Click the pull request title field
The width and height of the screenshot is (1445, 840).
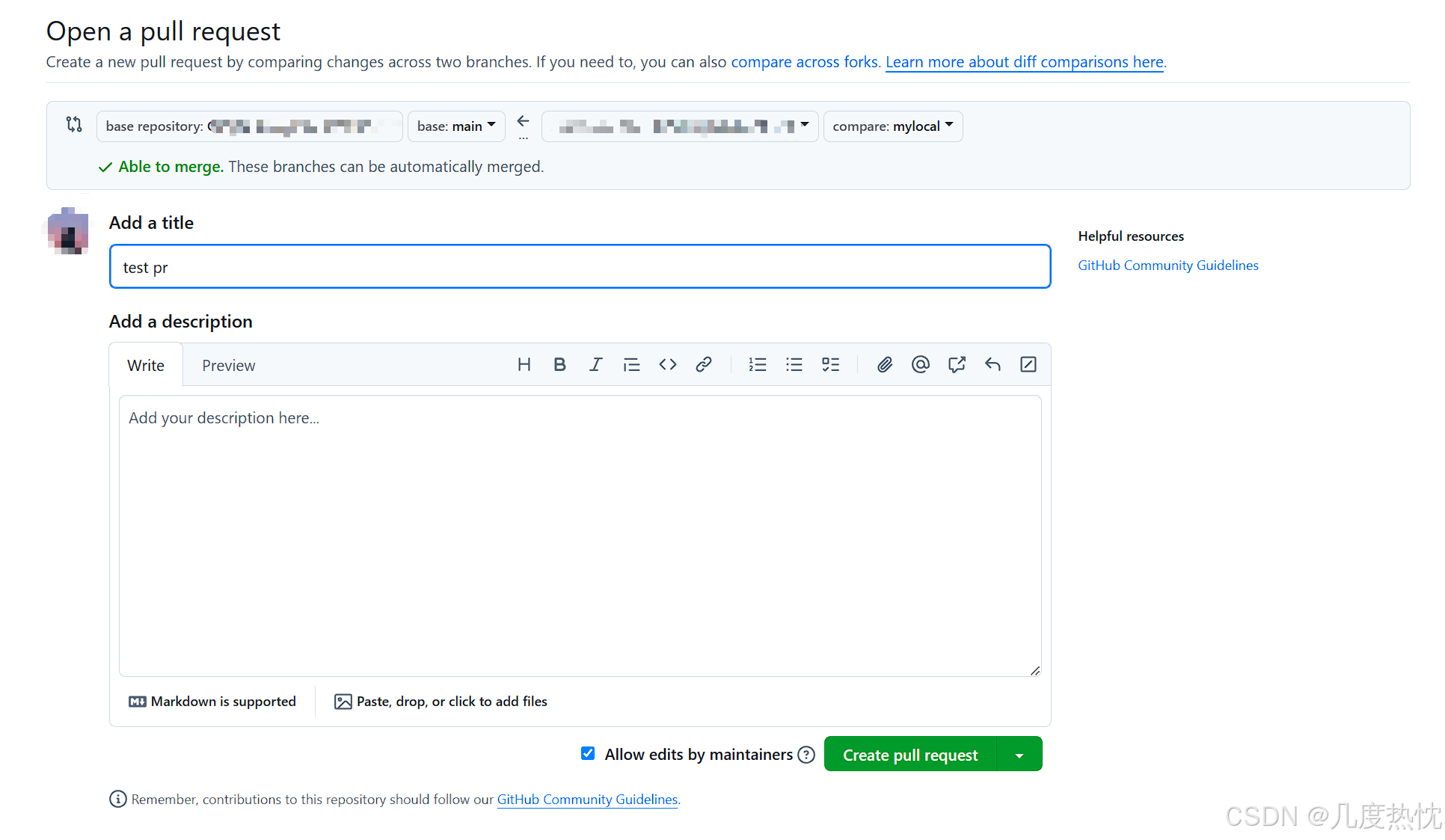point(580,267)
